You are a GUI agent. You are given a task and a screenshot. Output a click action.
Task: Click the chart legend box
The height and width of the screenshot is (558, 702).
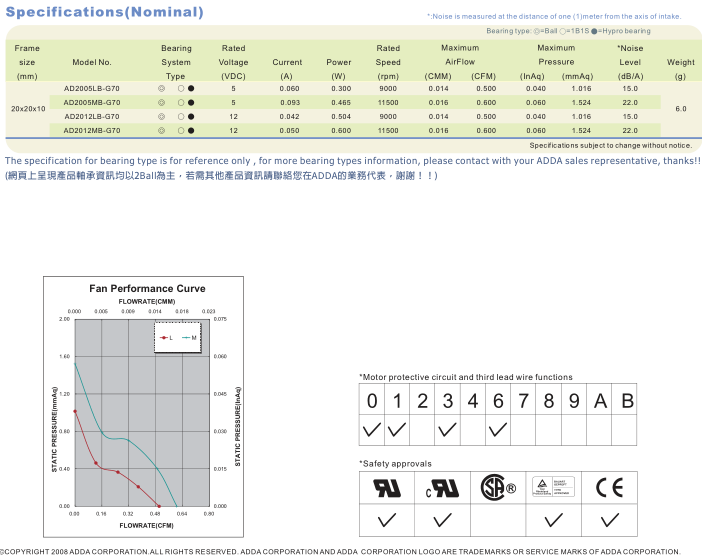pyautogui.click(x=178, y=337)
